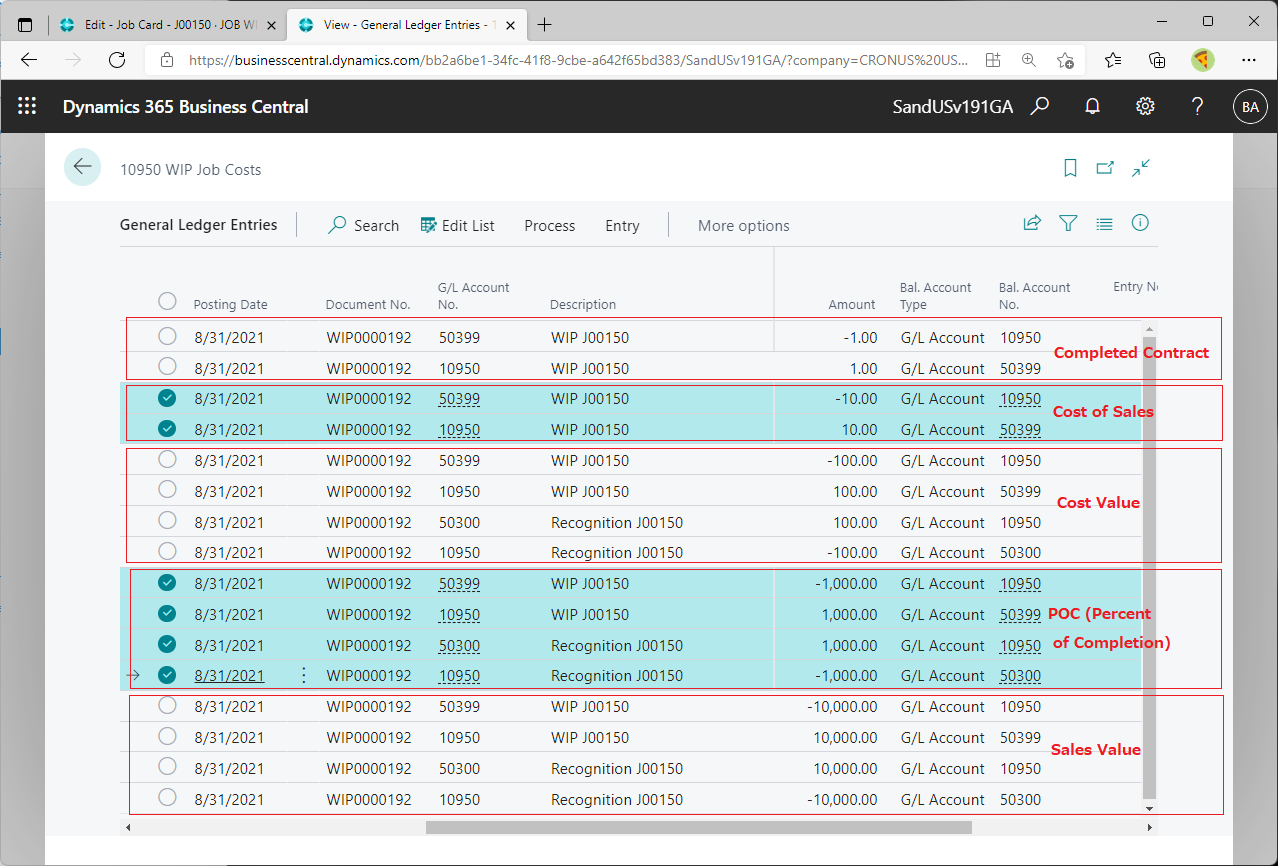This screenshot has width=1278, height=866.
Task: Open the Settings gear in header
Action: 1145,107
